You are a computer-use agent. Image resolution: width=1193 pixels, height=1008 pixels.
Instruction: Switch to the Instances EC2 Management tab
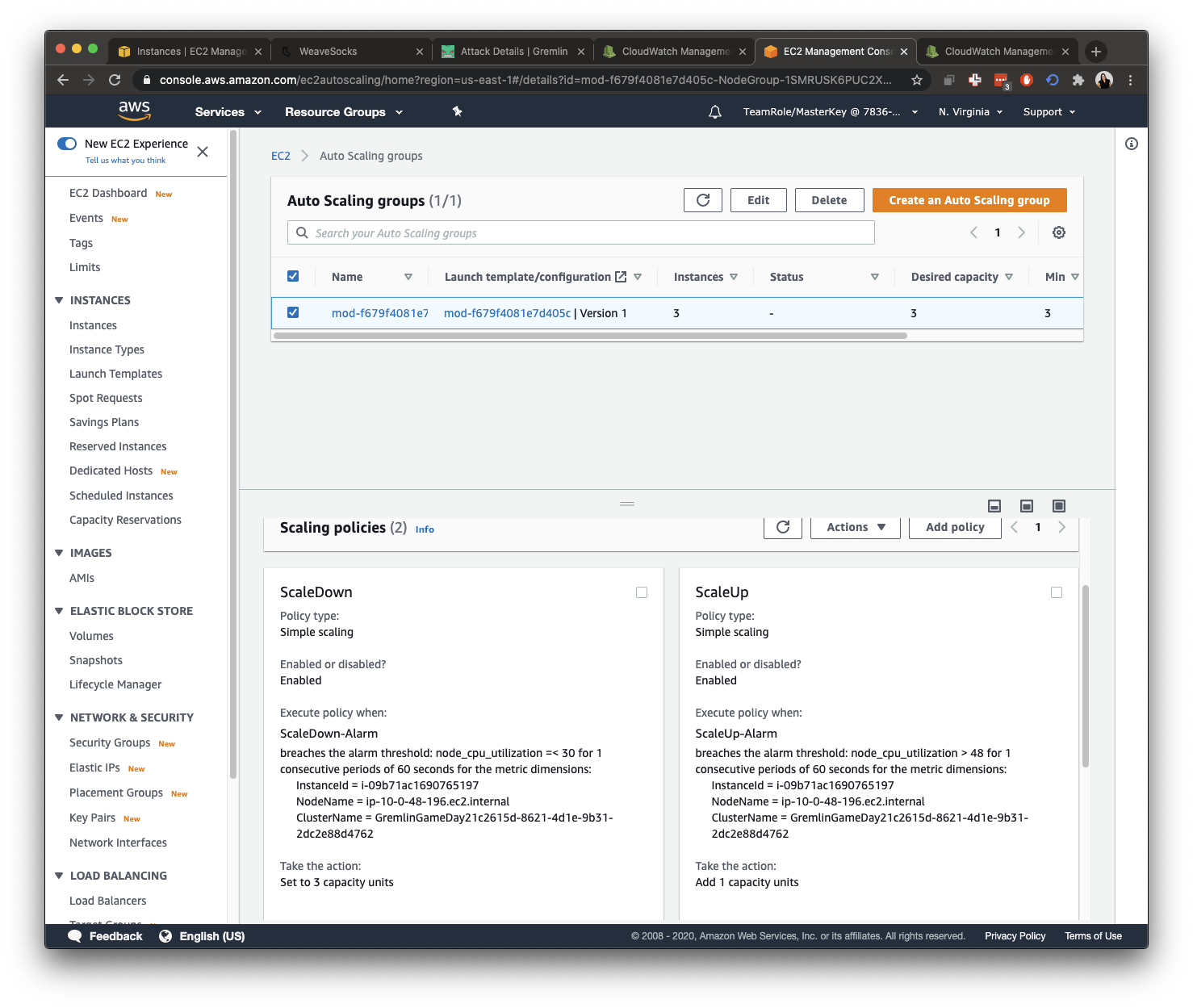pos(189,52)
